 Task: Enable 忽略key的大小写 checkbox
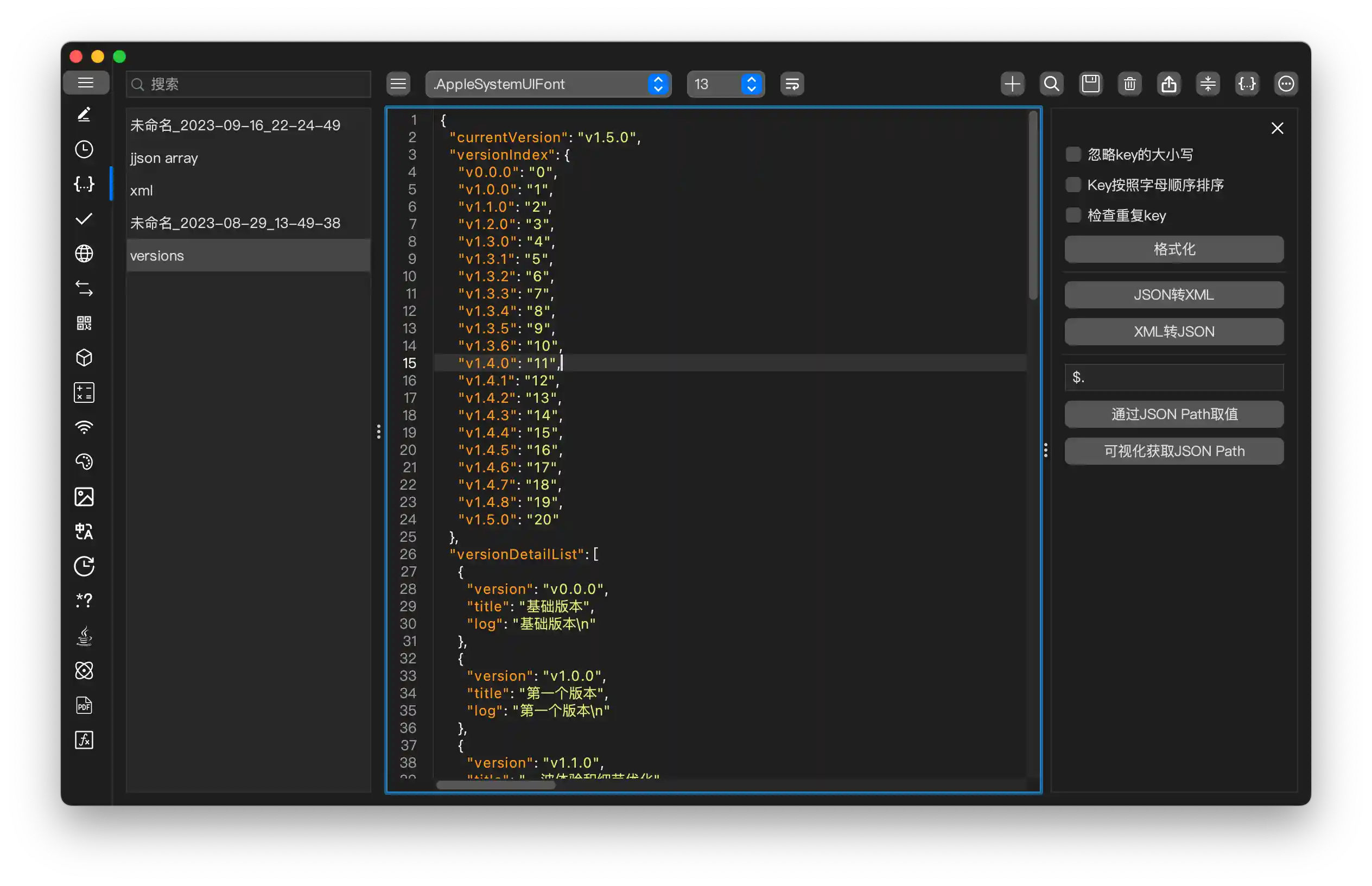[1073, 154]
